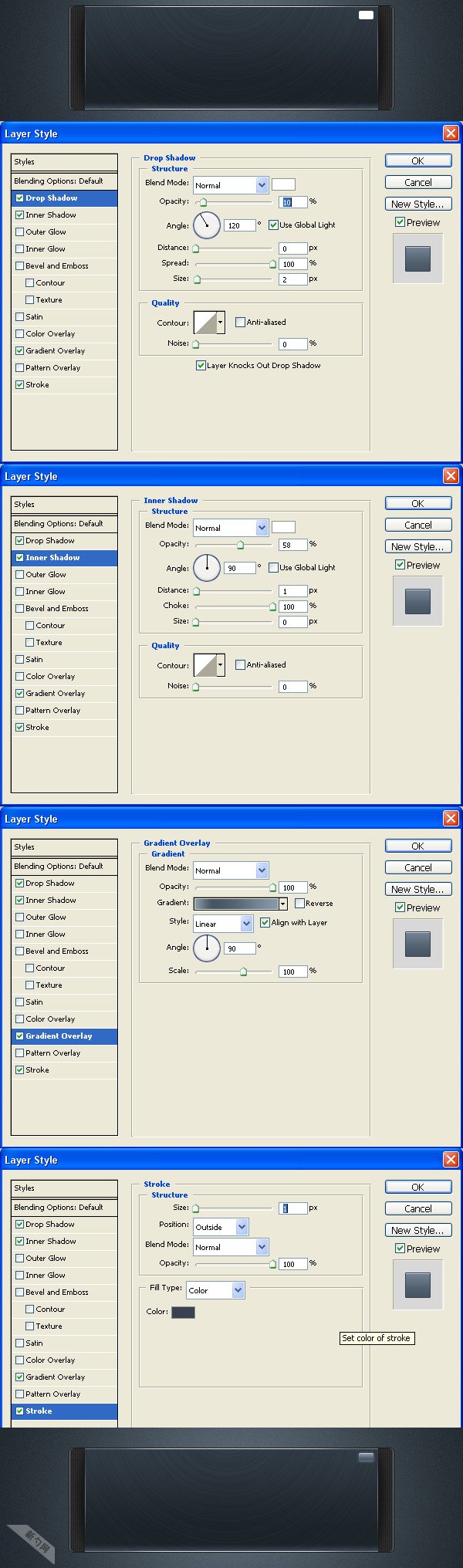
Task: Toggle Layer Knocks Out Drop Shadow checkbox
Action: [201, 365]
